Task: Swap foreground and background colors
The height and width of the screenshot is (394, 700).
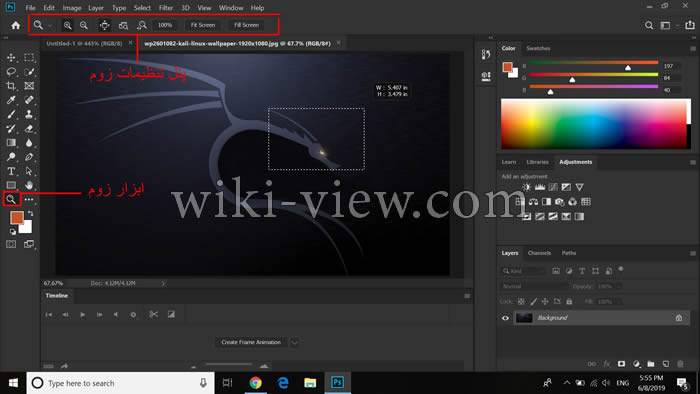Action: point(30,214)
